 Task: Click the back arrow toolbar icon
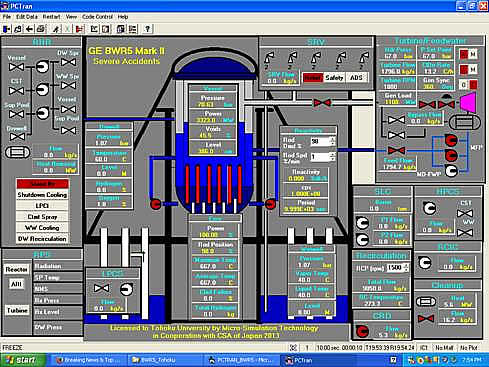[29, 29]
